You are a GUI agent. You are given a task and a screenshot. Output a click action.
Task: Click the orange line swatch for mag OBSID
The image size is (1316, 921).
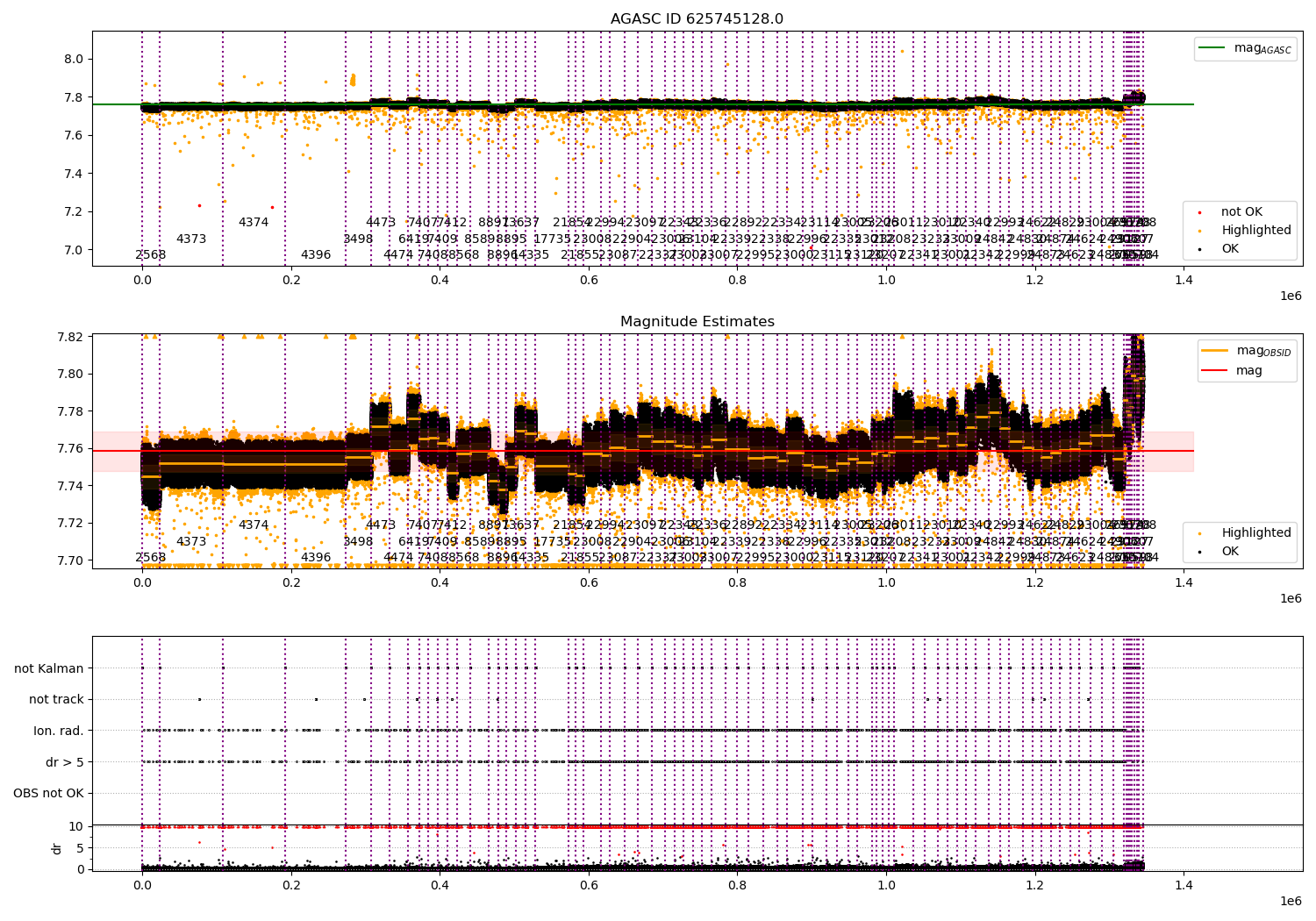(x=1214, y=351)
